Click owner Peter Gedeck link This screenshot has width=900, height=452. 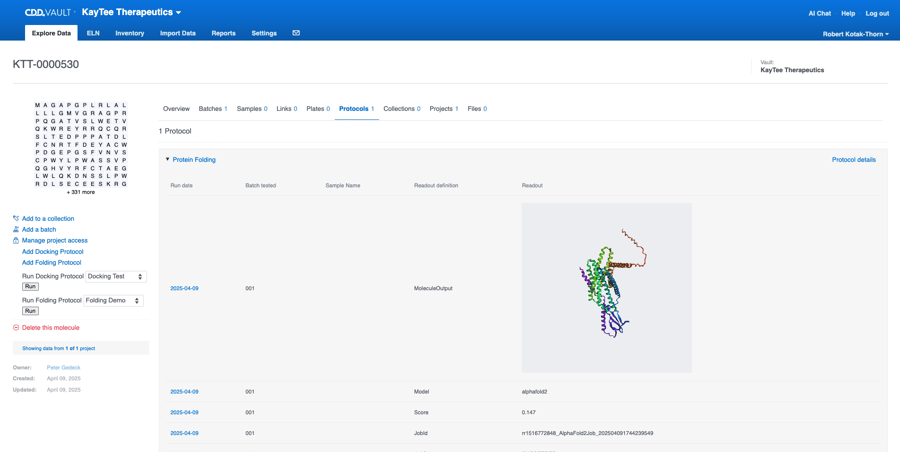[x=64, y=368]
